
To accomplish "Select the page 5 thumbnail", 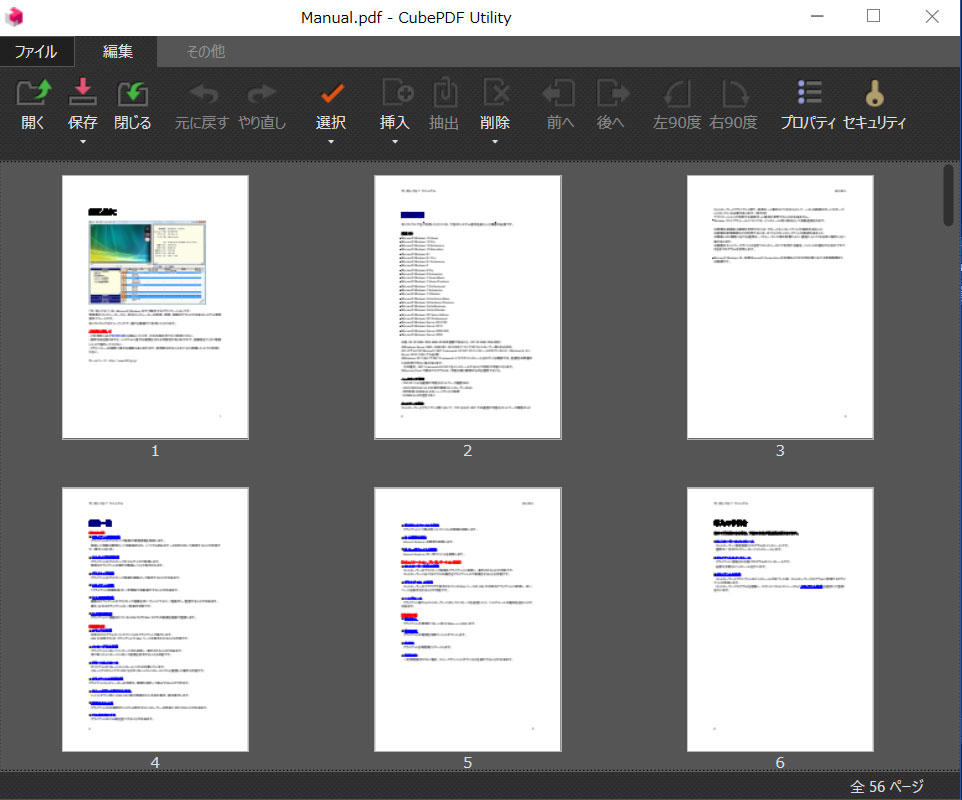I will pyautogui.click(x=467, y=619).
